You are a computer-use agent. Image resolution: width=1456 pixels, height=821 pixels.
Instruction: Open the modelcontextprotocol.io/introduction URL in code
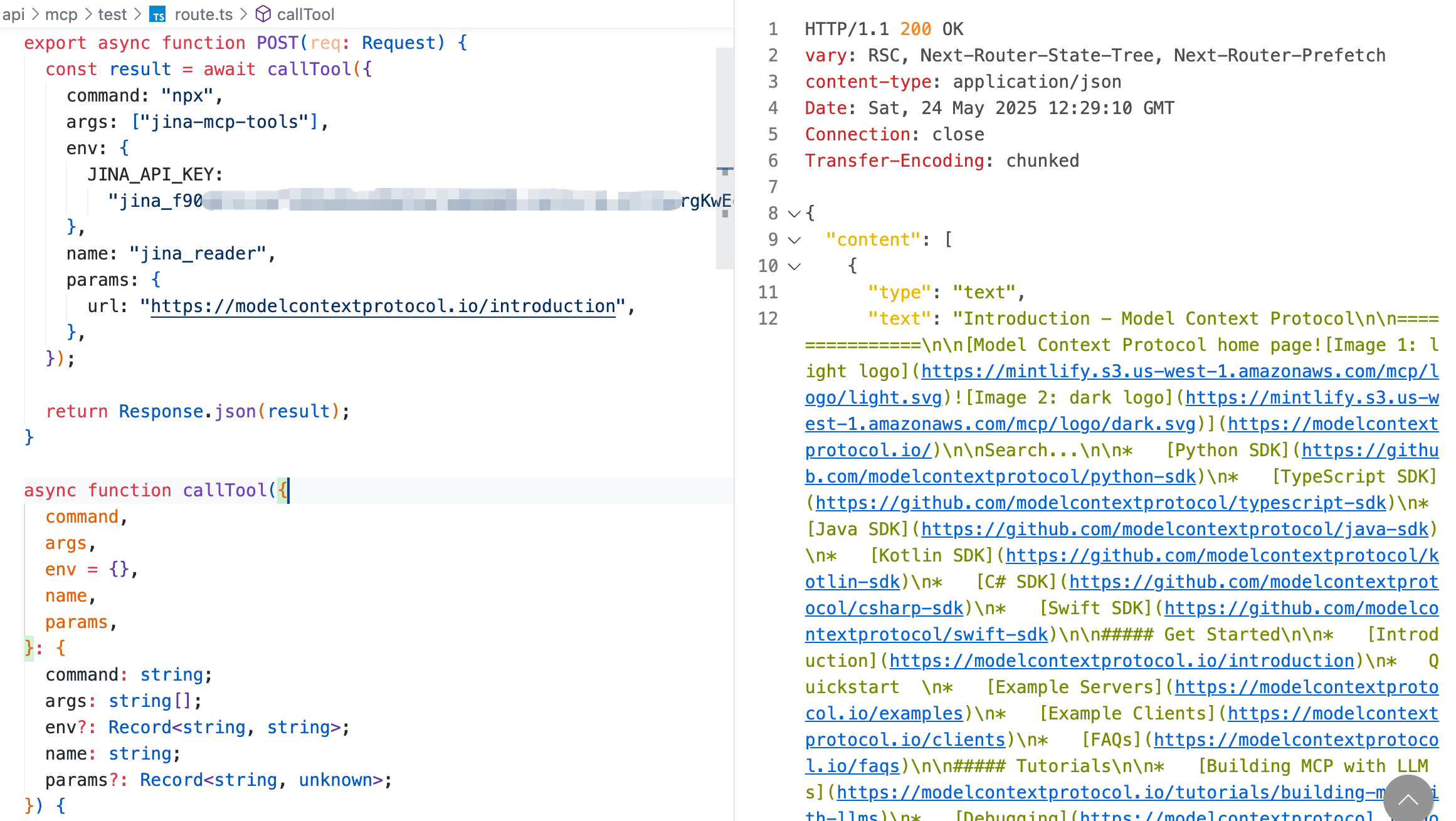[382, 306]
